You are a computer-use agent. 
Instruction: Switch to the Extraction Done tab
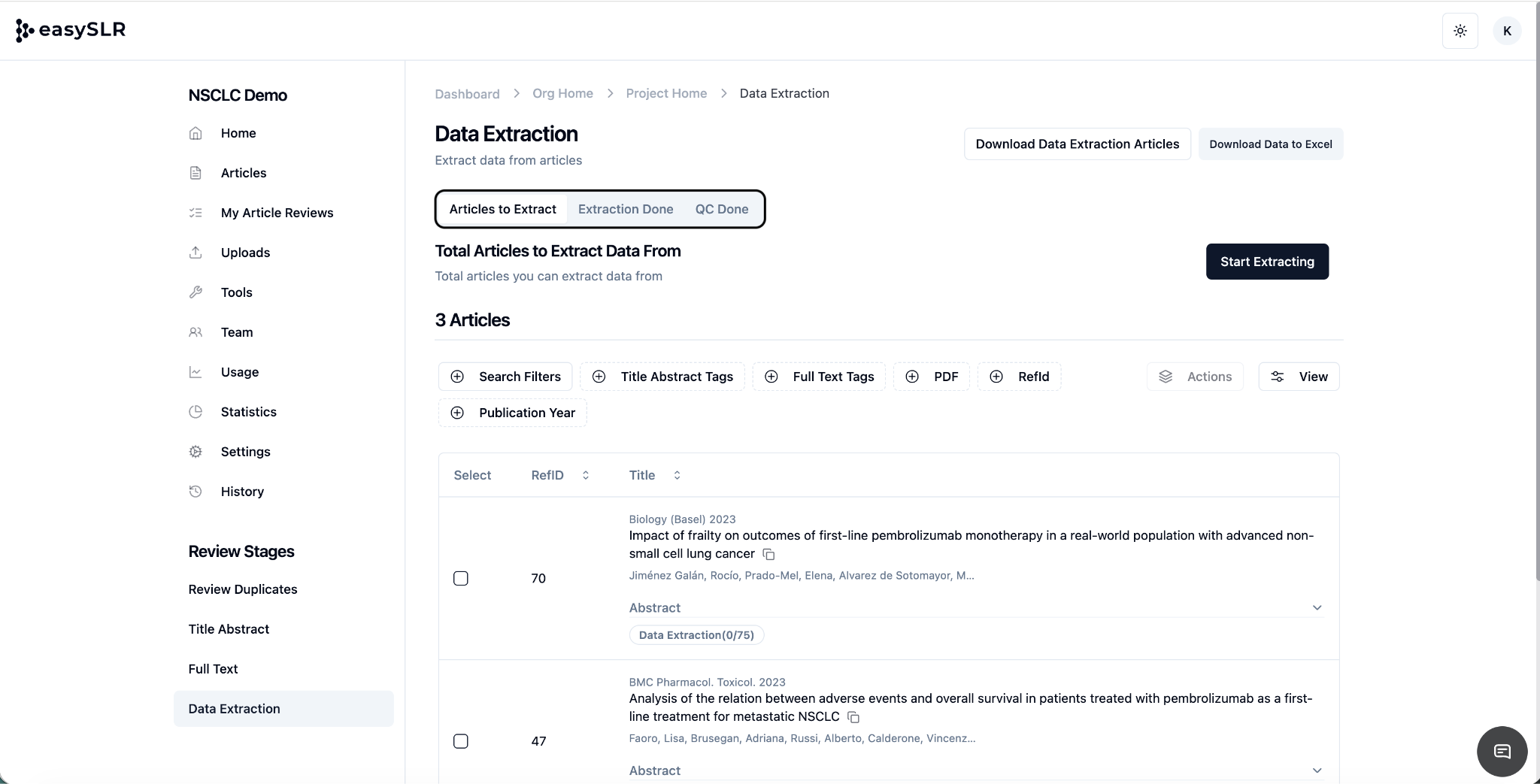point(625,209)
